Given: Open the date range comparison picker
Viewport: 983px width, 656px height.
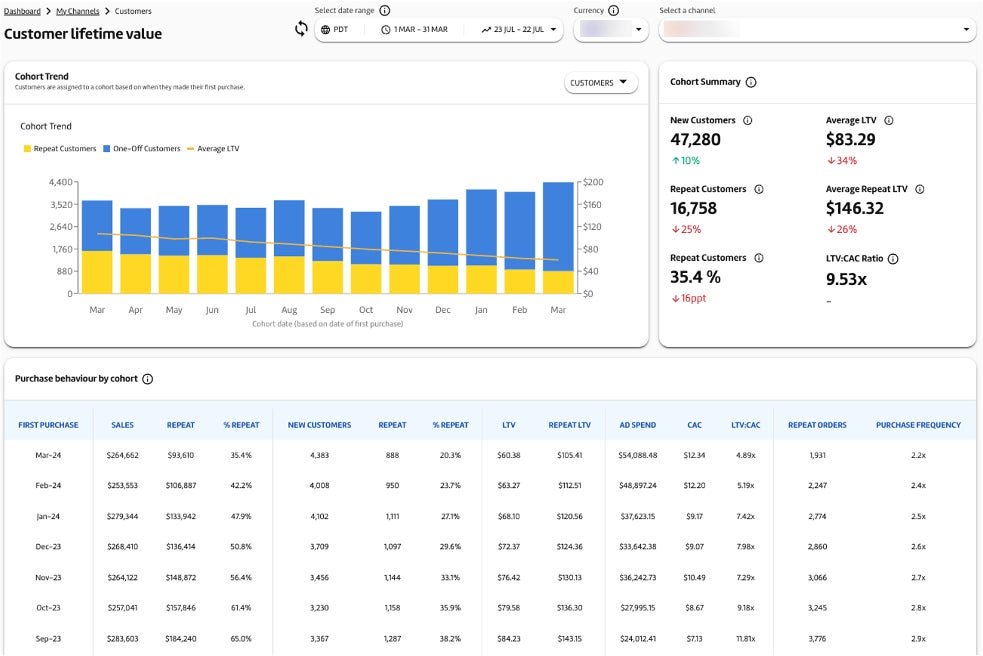Looking at the screenshot, I should click(517, 30).
